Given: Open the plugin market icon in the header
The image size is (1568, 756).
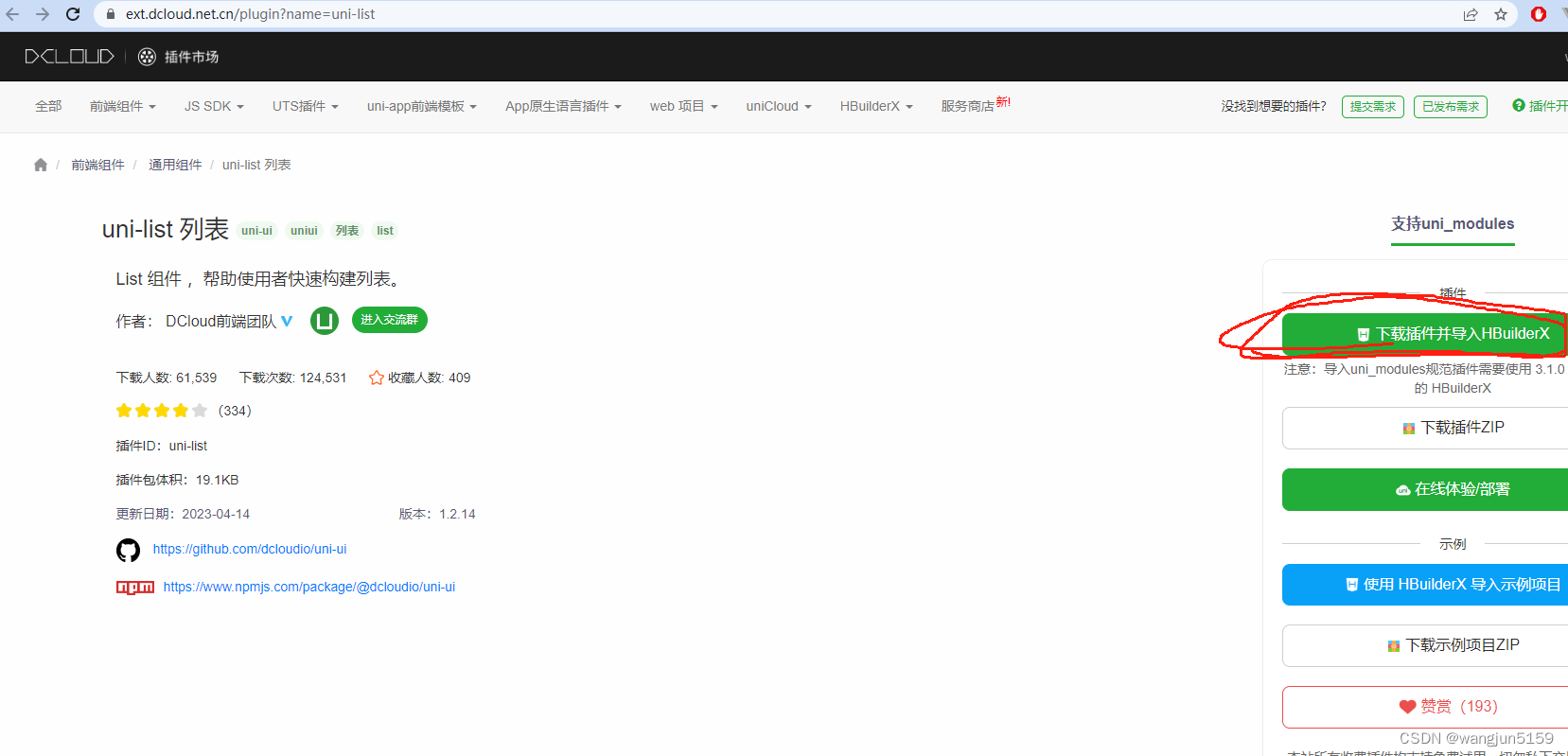Looking at the screenshot, I should [147, 57].
